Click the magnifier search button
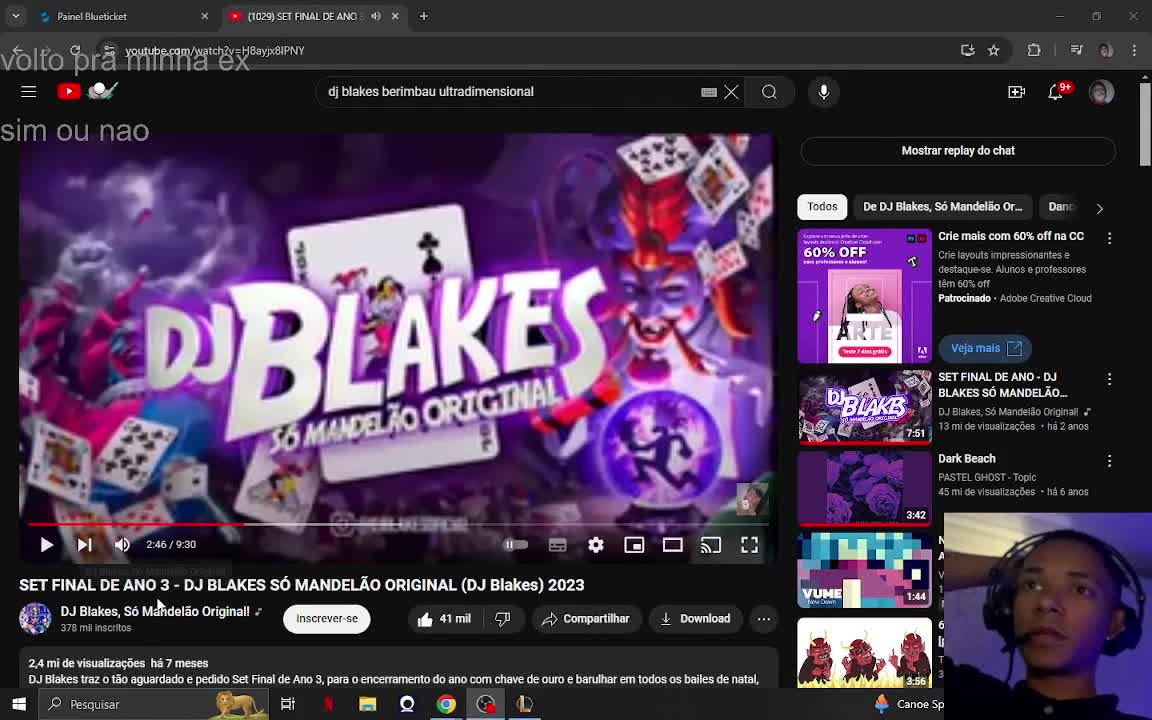Image resolution: width=1152 pixels, height=720 pixels. tap(769, 92)
